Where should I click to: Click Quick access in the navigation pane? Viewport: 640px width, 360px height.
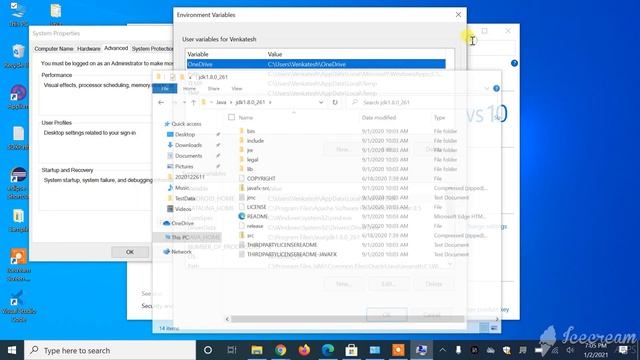click(x=186, y=124)
